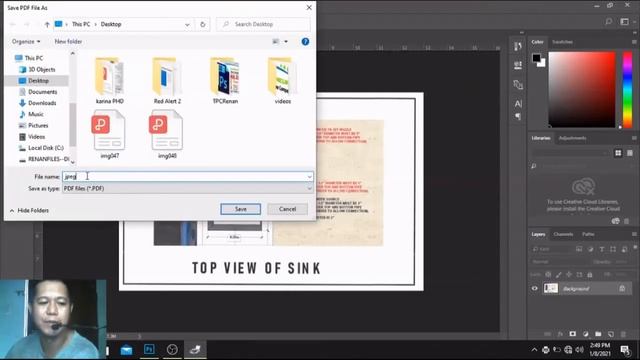Filter layers by type layers icon
Image resolution: width=640 pixels, height=360 pixels.
click(602, 249)
